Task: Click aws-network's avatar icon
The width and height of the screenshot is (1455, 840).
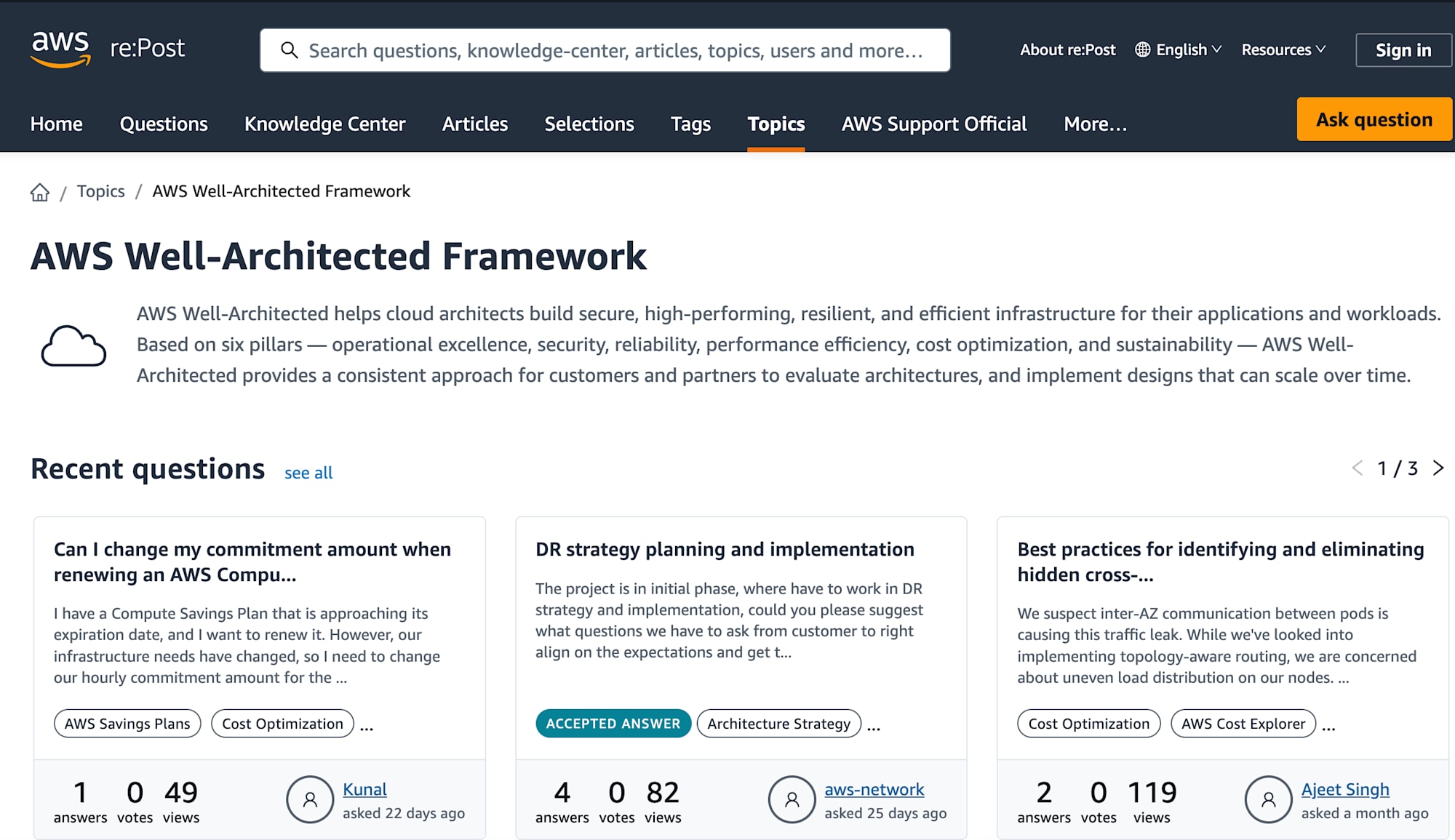Action: point(792,799)
